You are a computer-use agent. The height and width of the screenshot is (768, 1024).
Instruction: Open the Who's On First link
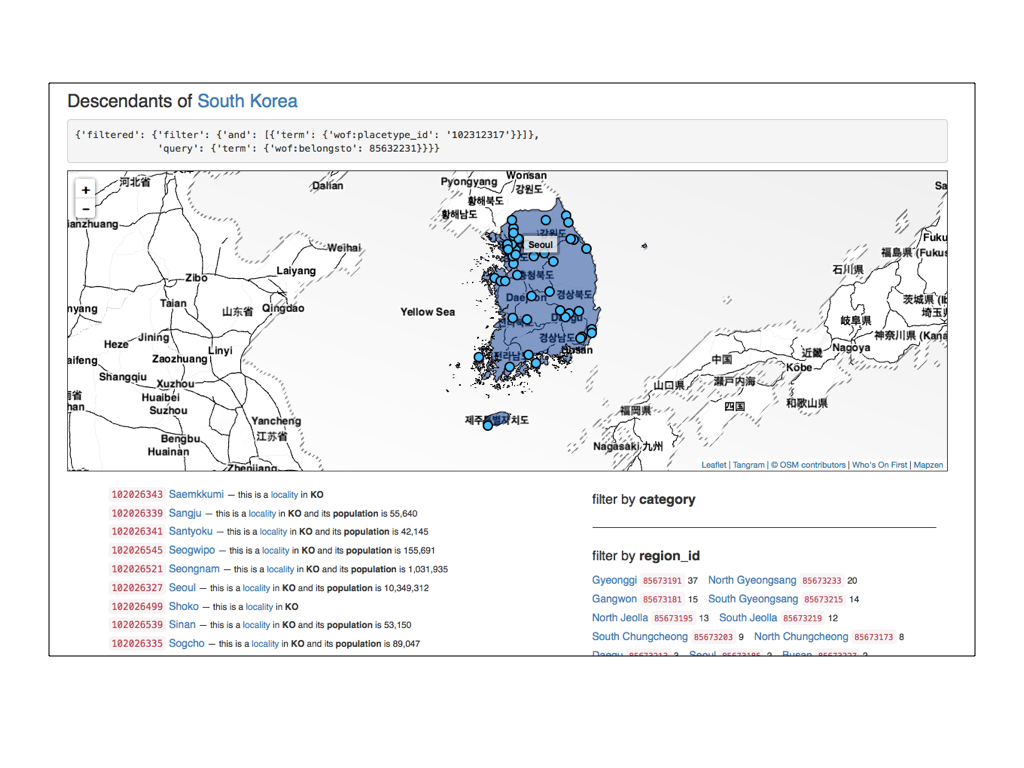coord(879,465)
